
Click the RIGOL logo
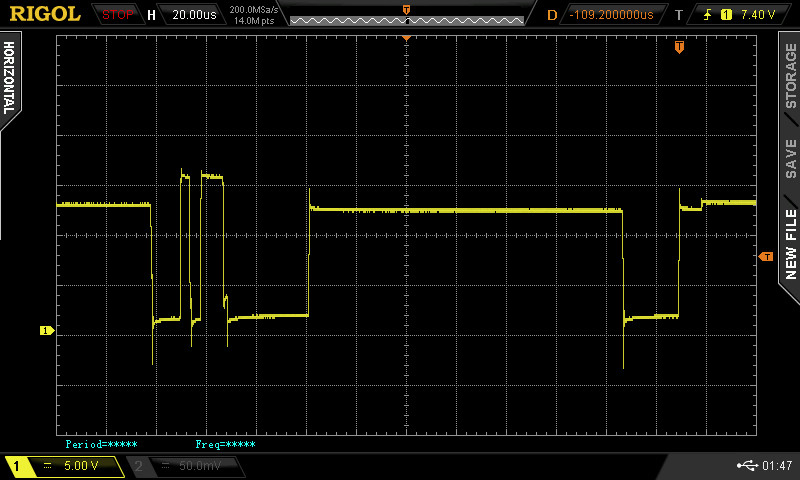(x=45, y=14)
